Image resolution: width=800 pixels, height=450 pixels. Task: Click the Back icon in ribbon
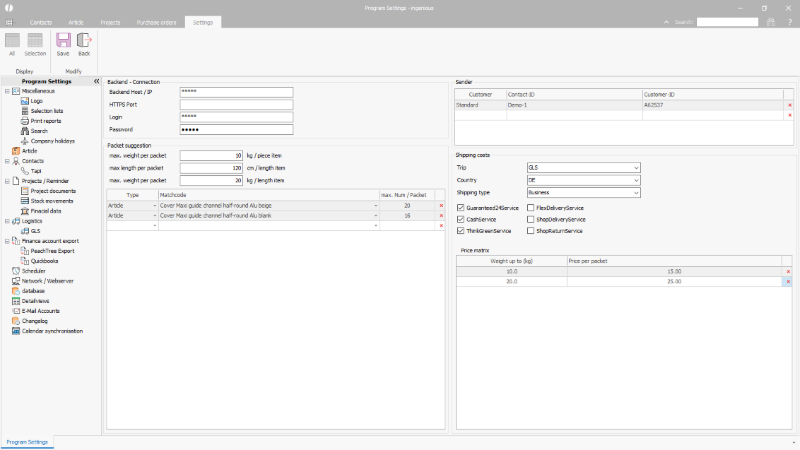[84, 44]
